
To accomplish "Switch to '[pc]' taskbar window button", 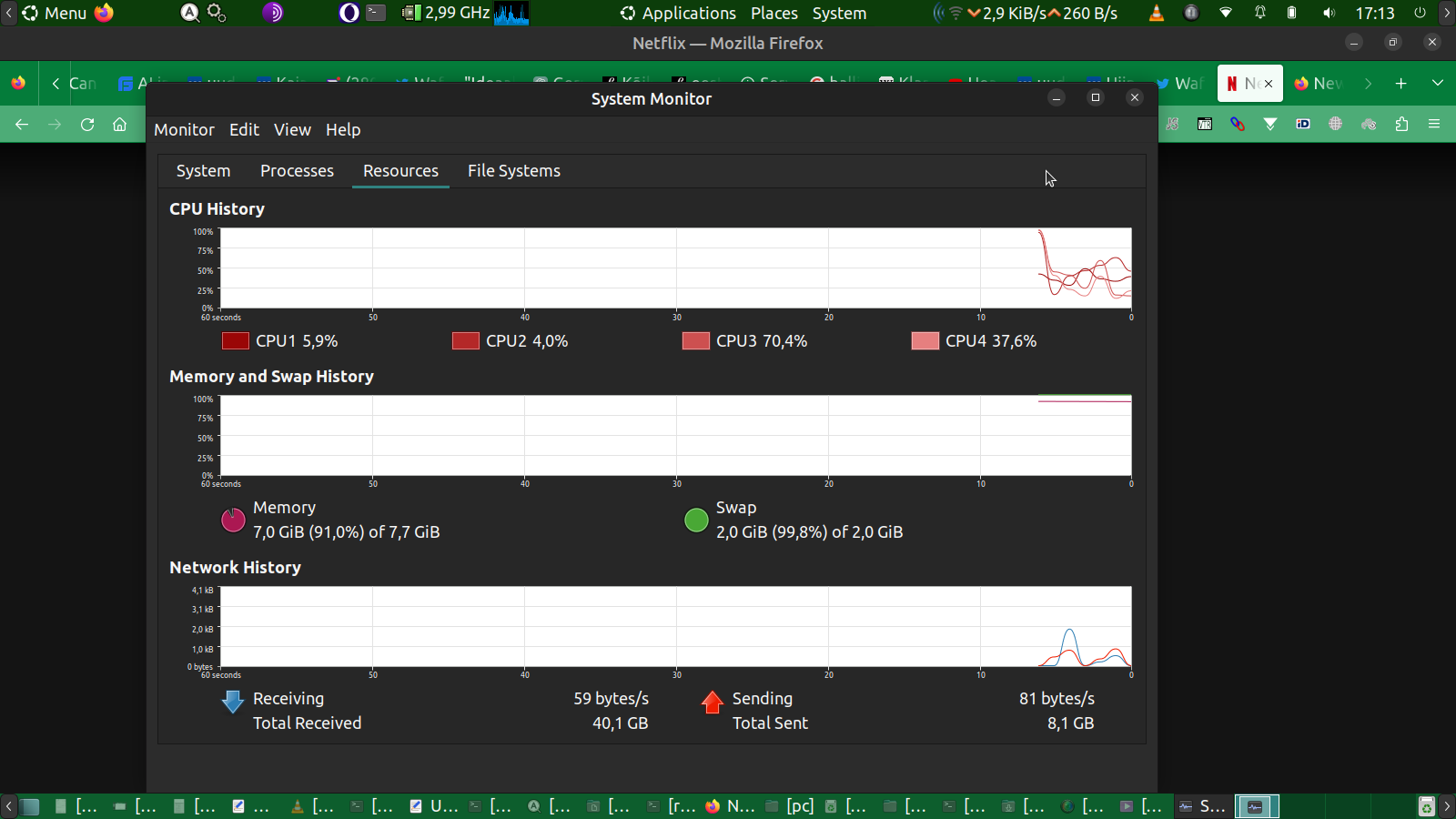I will (x=790, y=805).
